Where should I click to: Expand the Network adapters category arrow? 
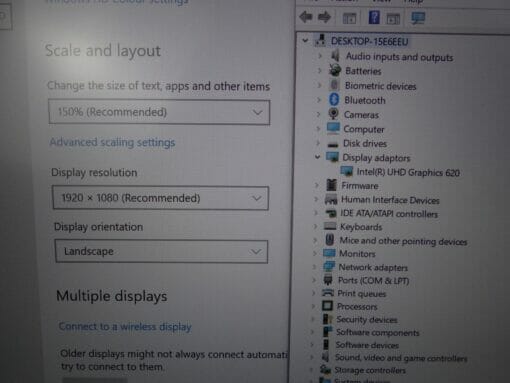[x=314, y=267]
